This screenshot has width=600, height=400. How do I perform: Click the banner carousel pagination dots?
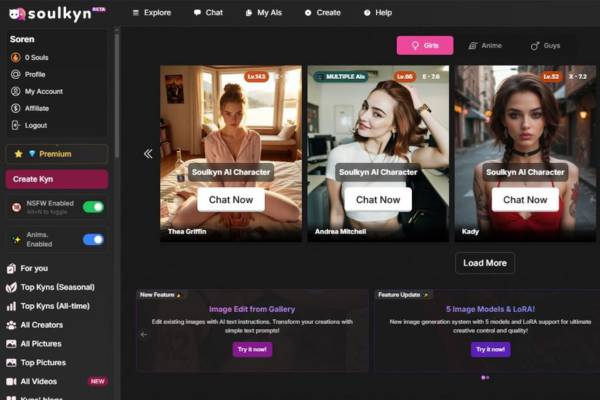click(x=485, y=378)
